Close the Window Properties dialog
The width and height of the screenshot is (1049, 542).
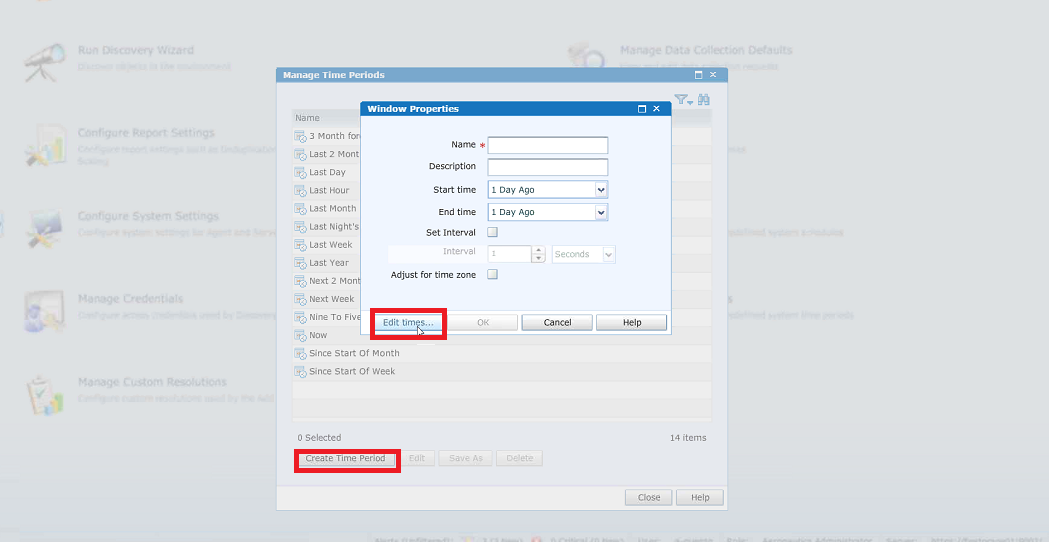(x=656, y=108)
